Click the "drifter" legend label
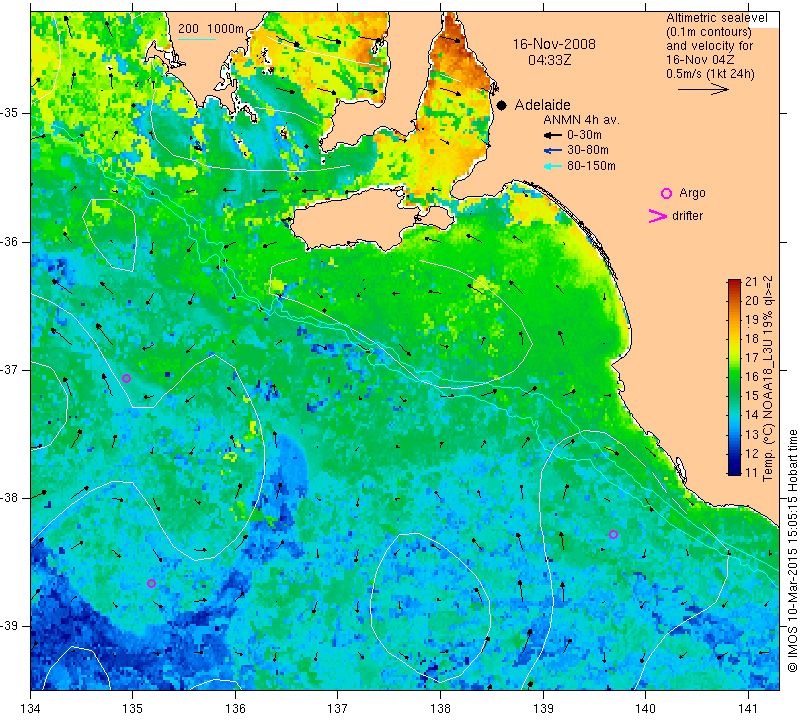This screenshot has width=800, height=720. point(687,216)
